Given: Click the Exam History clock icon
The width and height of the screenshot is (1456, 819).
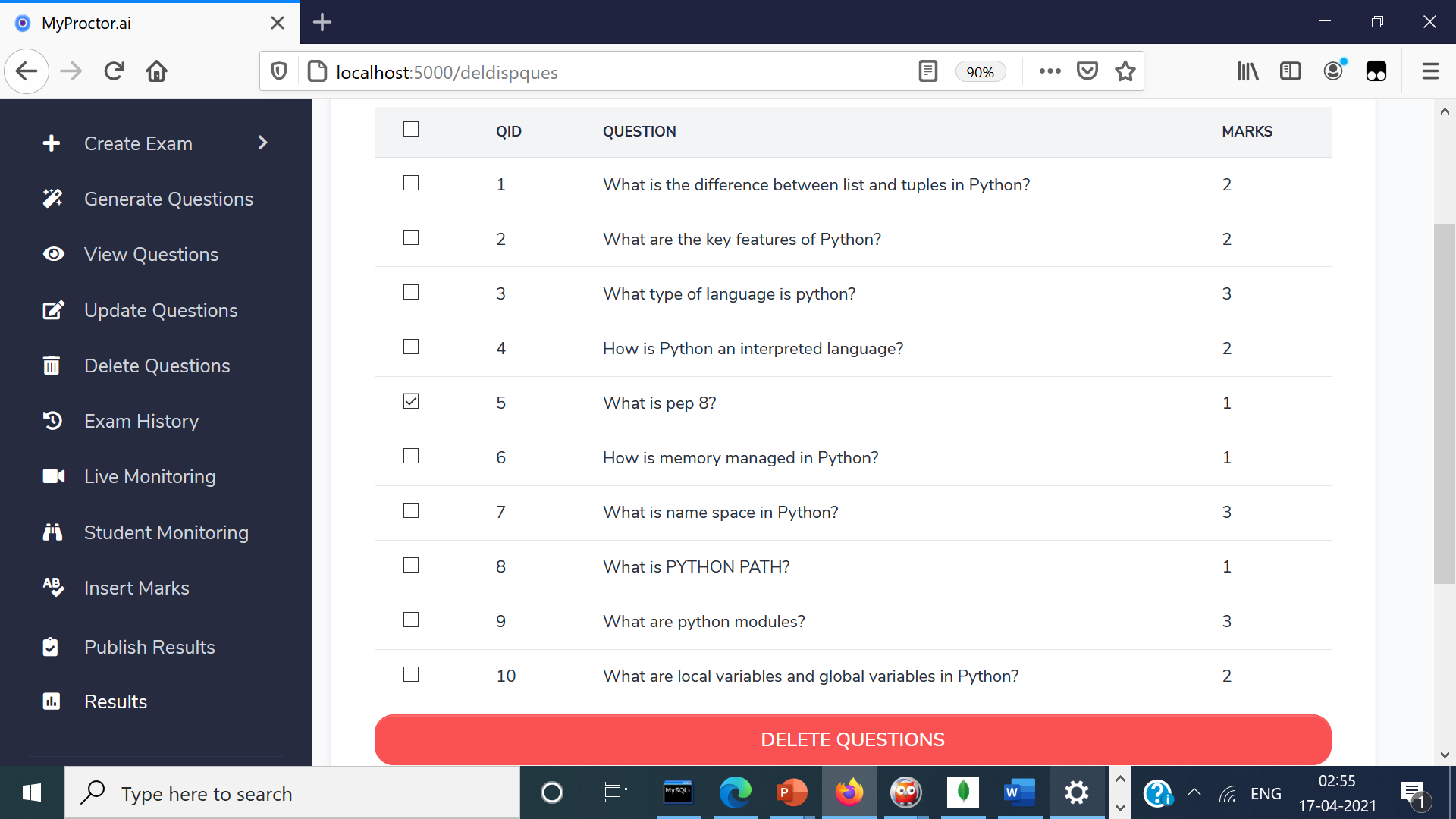Looking at the screenshot, I should coord(52,421).
